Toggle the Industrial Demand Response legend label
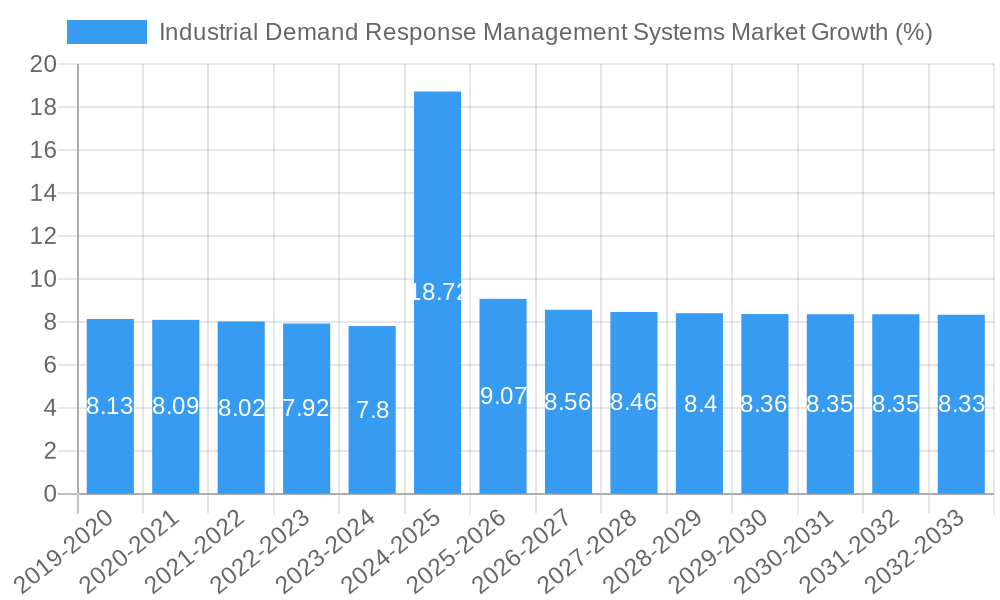 (x=545, y=32)
